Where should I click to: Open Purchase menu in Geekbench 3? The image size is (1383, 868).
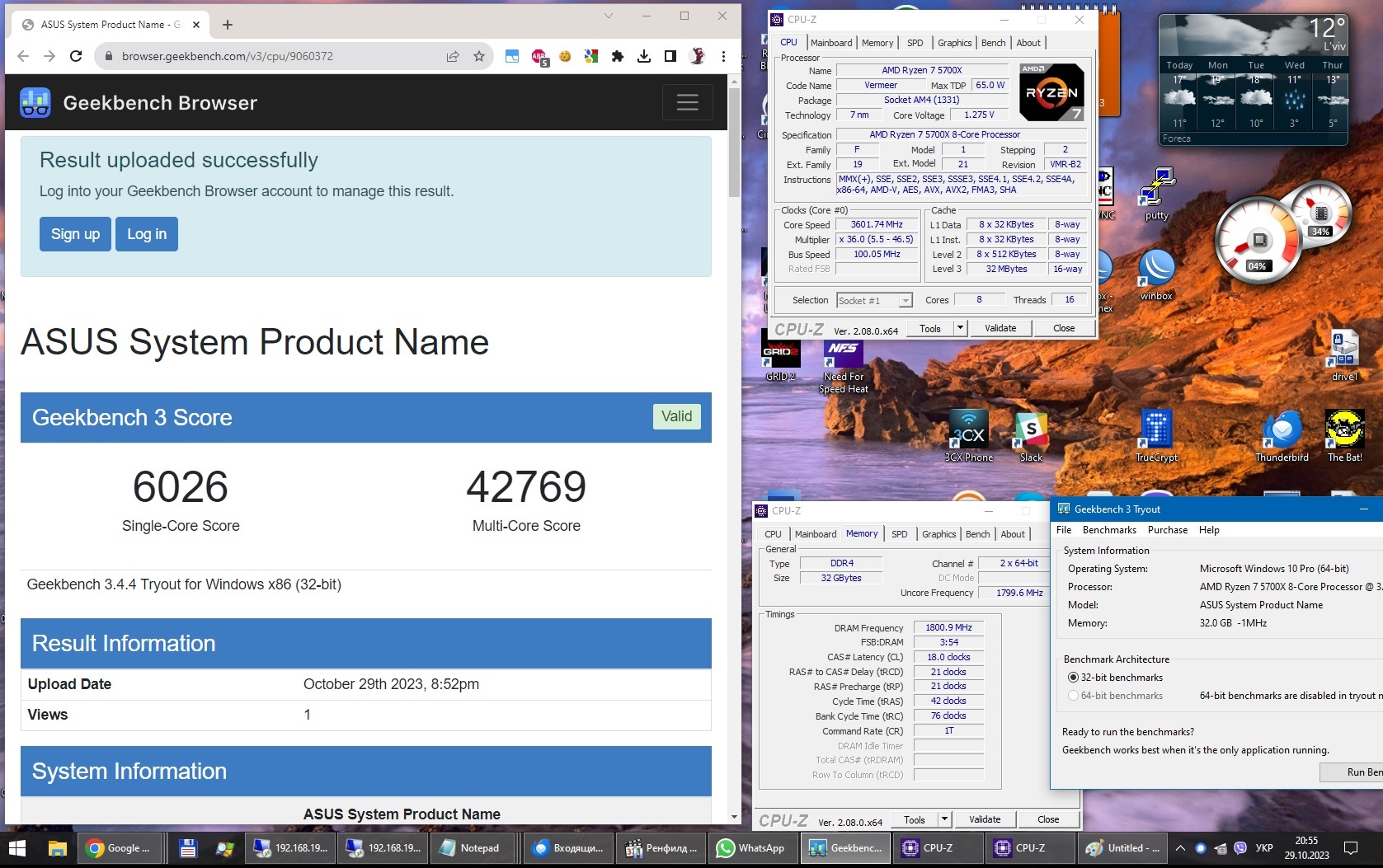(1168, 530)
